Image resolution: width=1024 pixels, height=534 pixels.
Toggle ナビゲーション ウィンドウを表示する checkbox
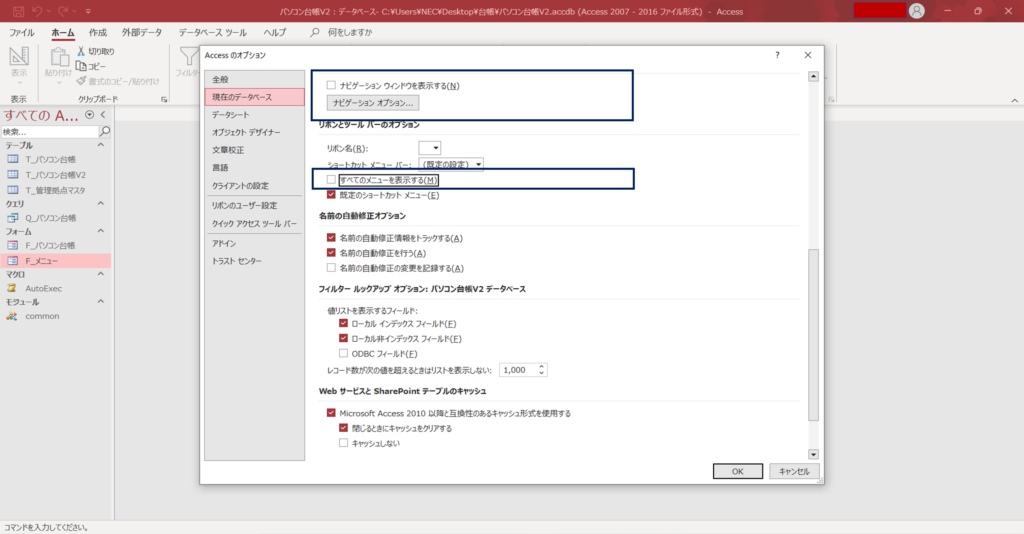(331, 86)
